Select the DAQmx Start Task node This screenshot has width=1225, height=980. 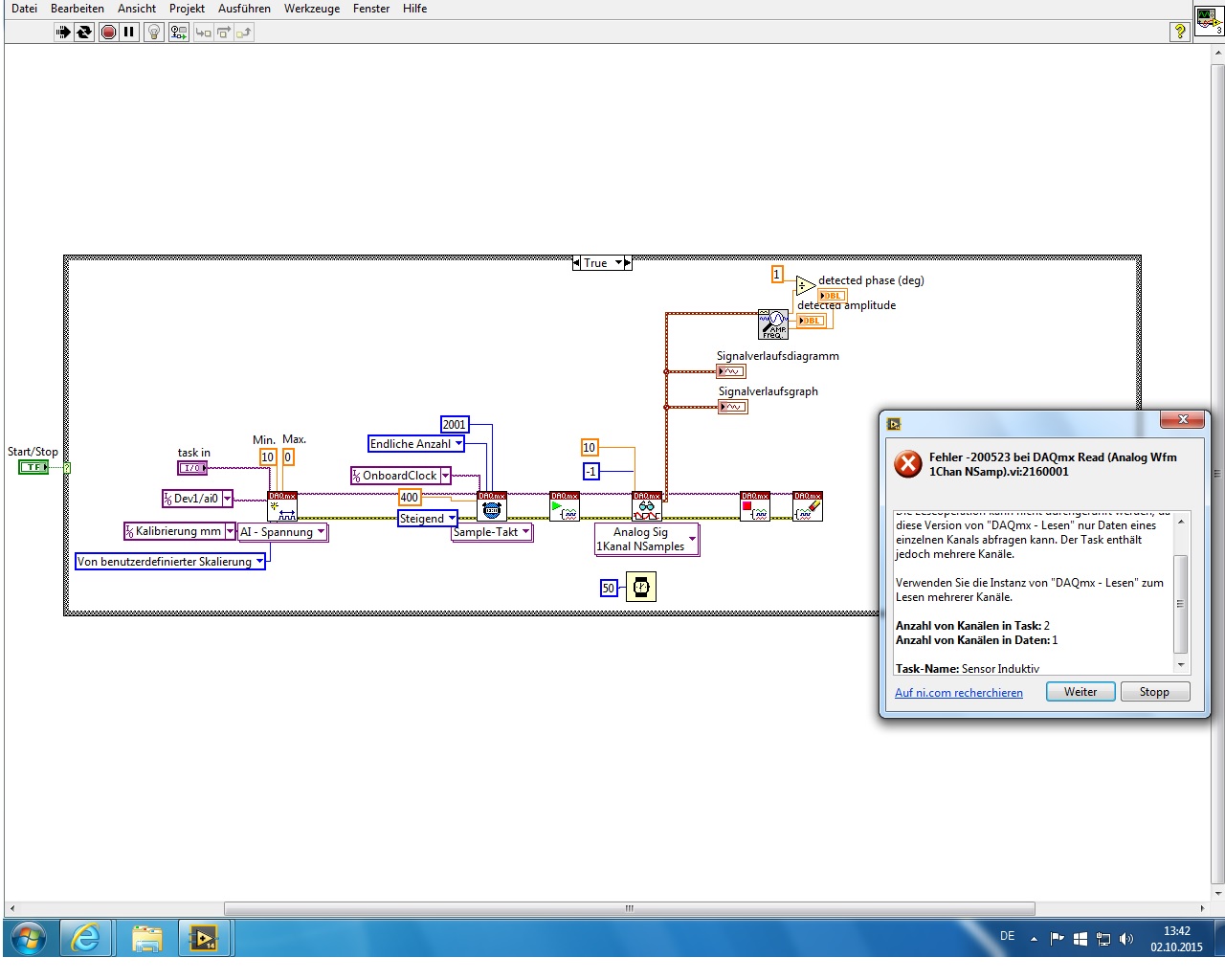[x=565, y=506]
